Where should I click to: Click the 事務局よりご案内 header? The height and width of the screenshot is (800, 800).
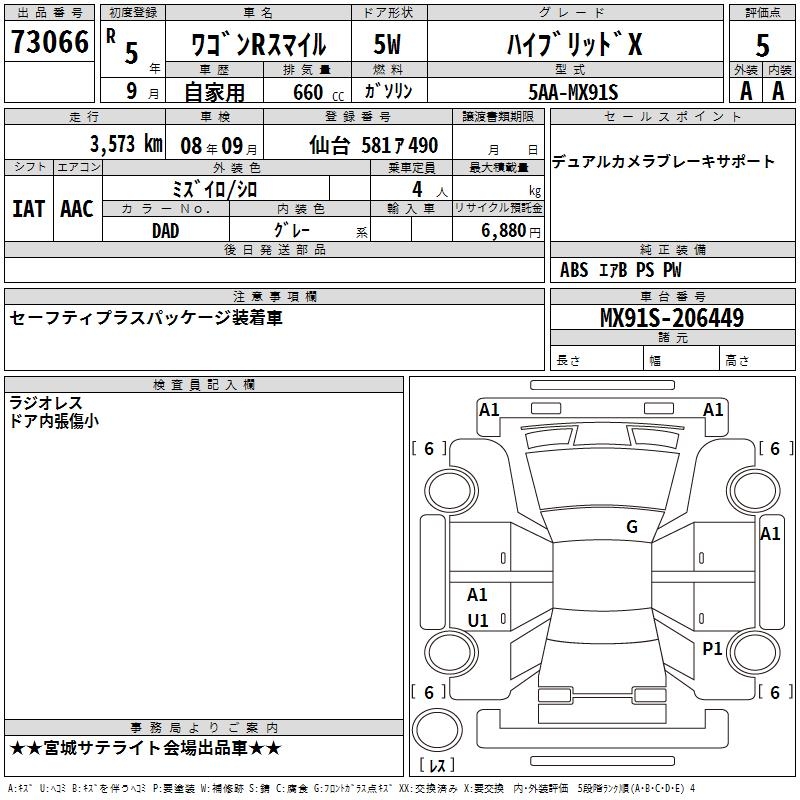point(204,728)
